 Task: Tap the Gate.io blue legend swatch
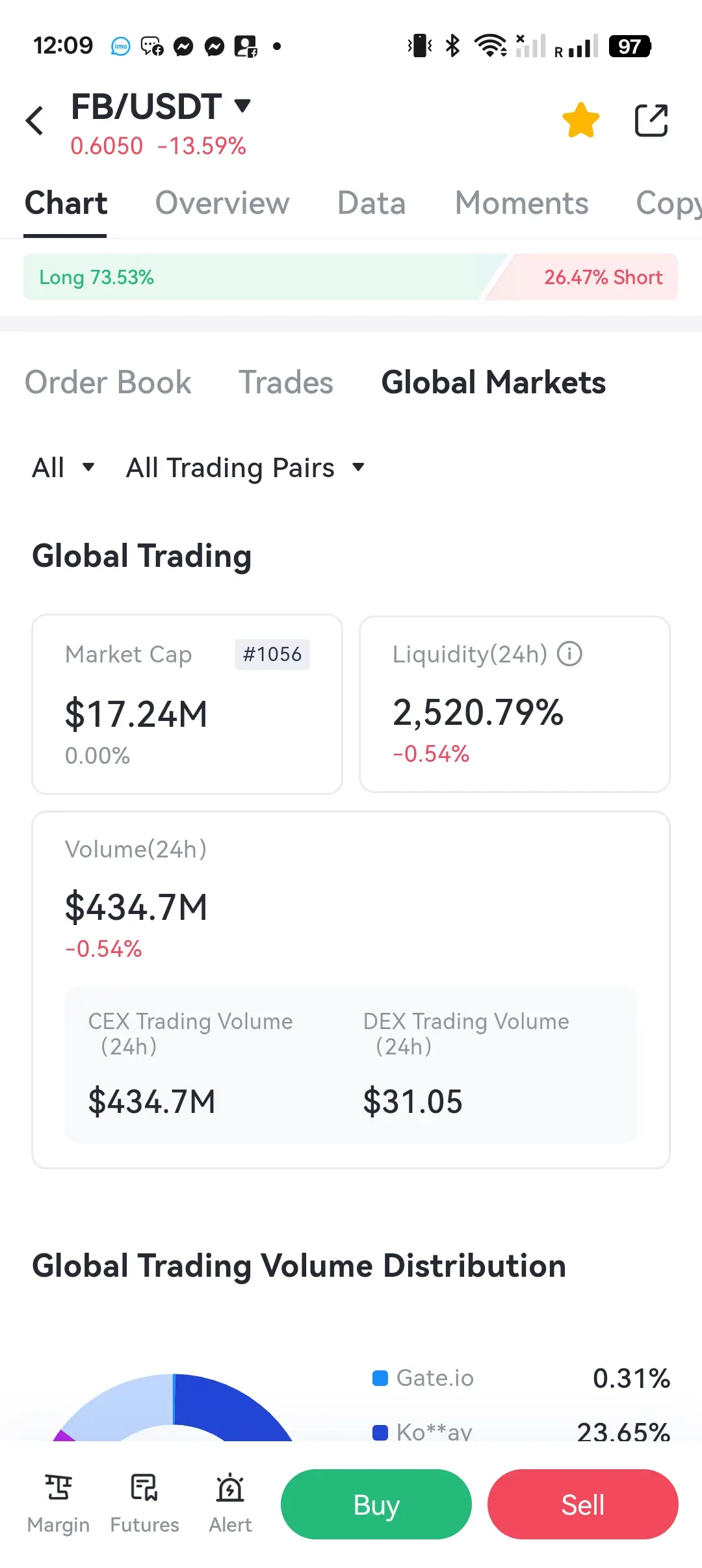(380, 1378)
